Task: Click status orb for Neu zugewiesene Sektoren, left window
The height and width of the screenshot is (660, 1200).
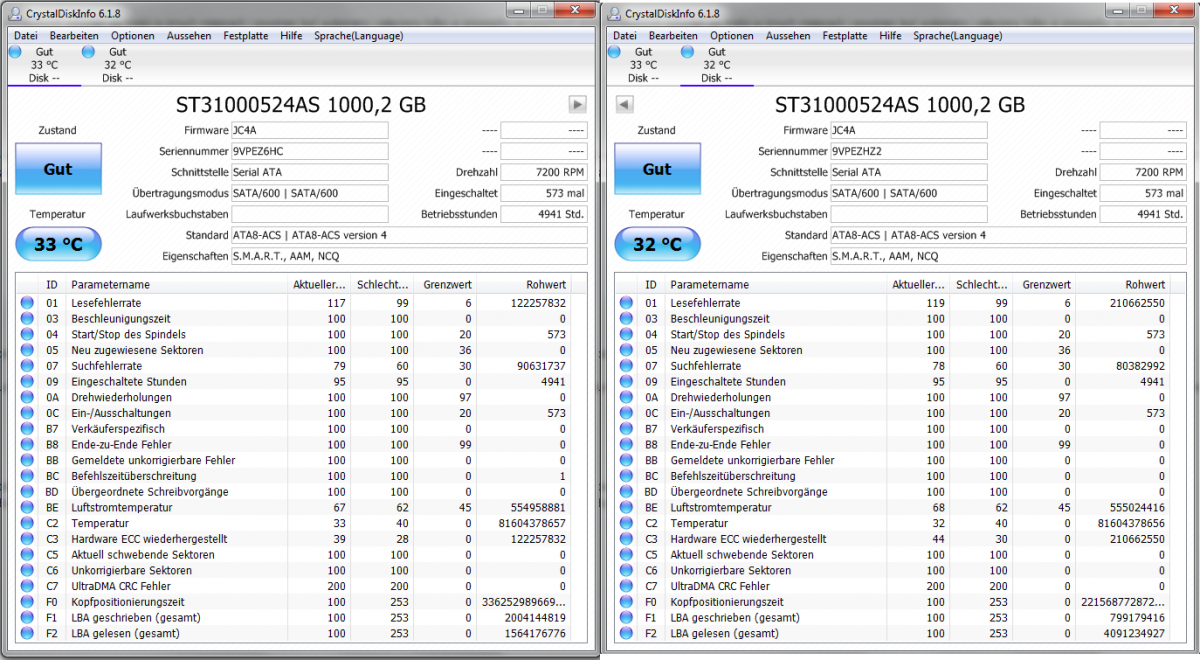Action: [x=27, y=350]
